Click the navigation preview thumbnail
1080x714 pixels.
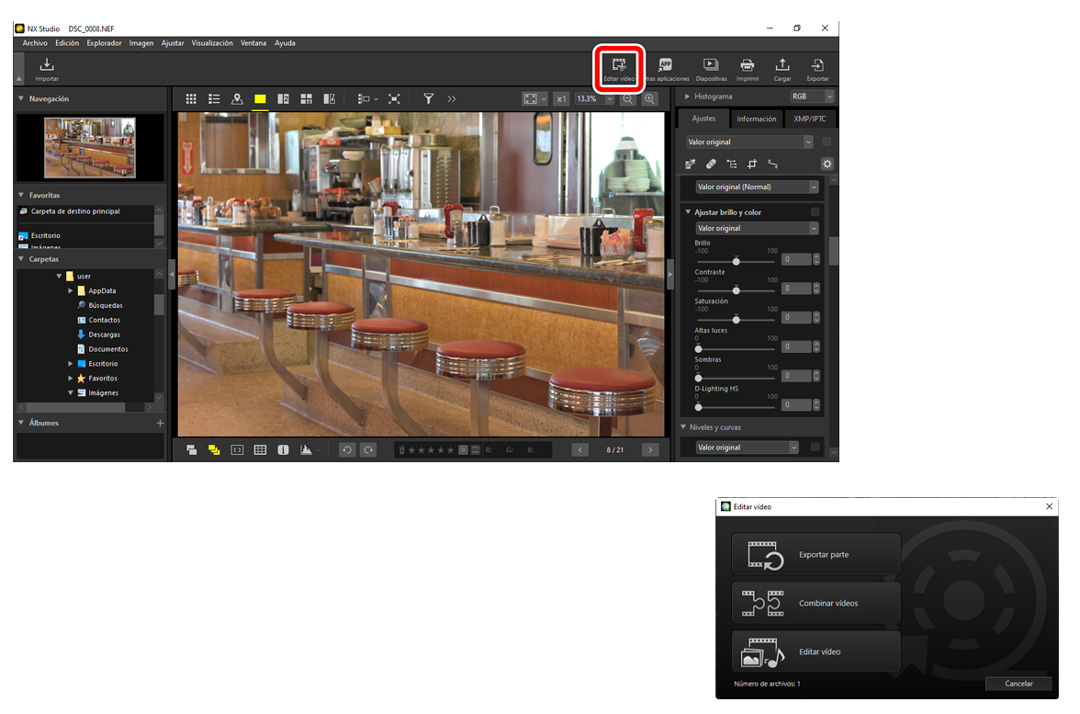point(90,147)
